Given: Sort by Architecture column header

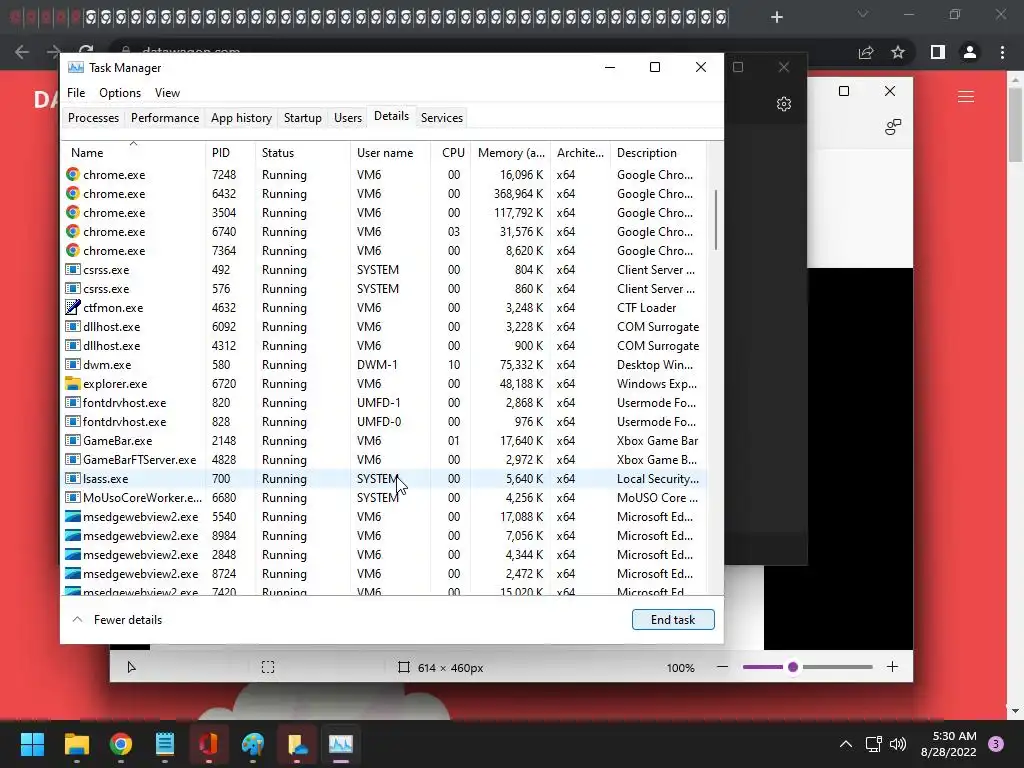Looking at the screenshot, I should click(580, 152).
